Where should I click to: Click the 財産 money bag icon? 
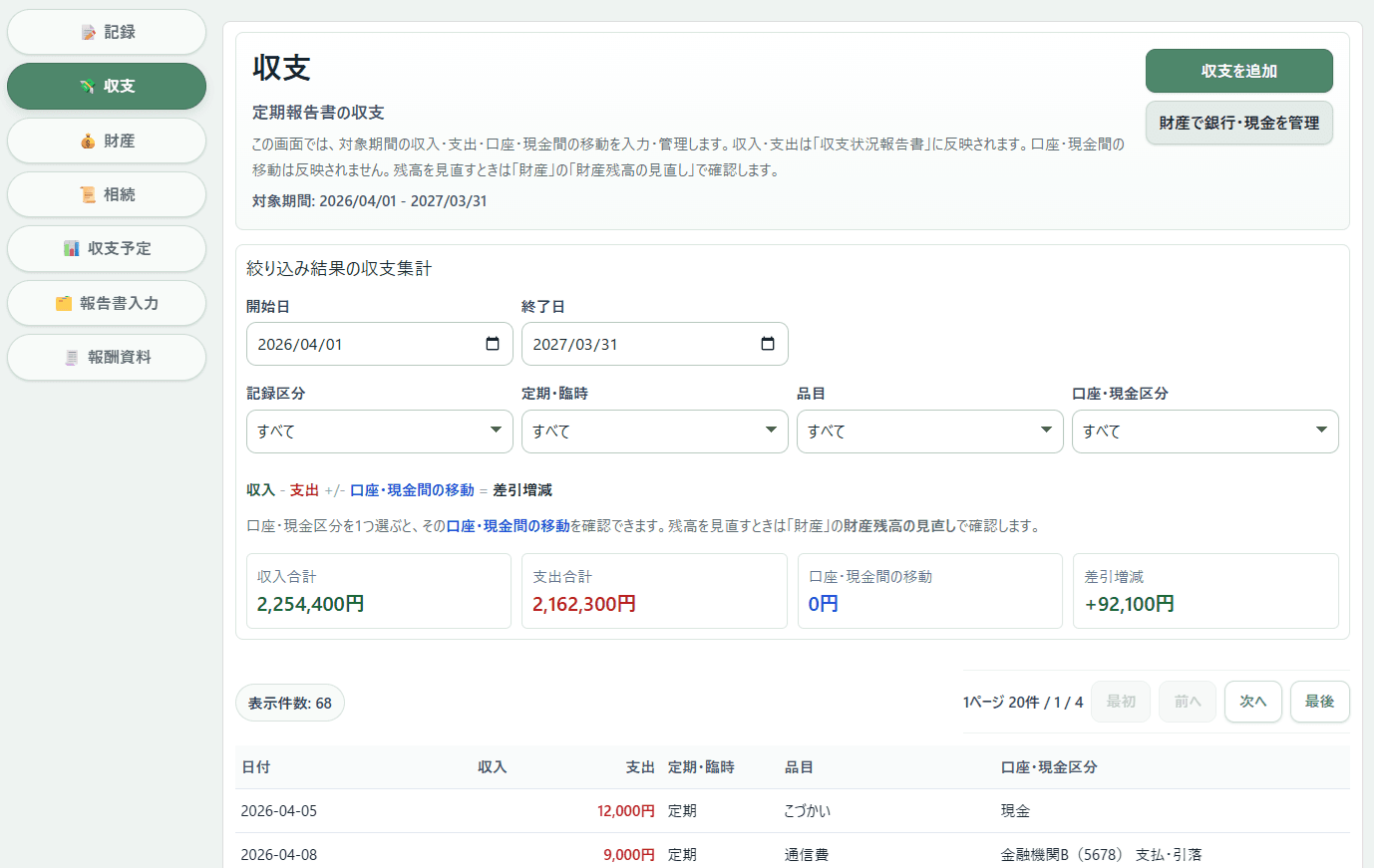click(88, 141)
